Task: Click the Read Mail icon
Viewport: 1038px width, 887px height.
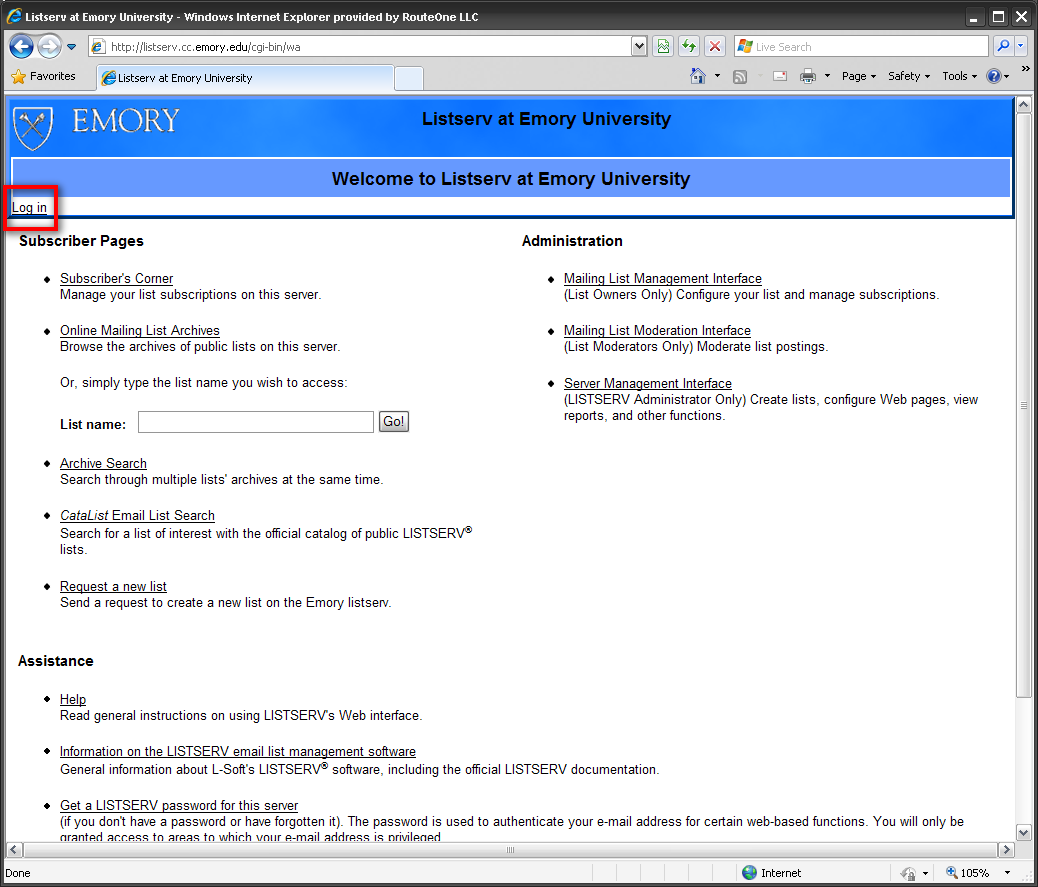Action: (780, 77)
